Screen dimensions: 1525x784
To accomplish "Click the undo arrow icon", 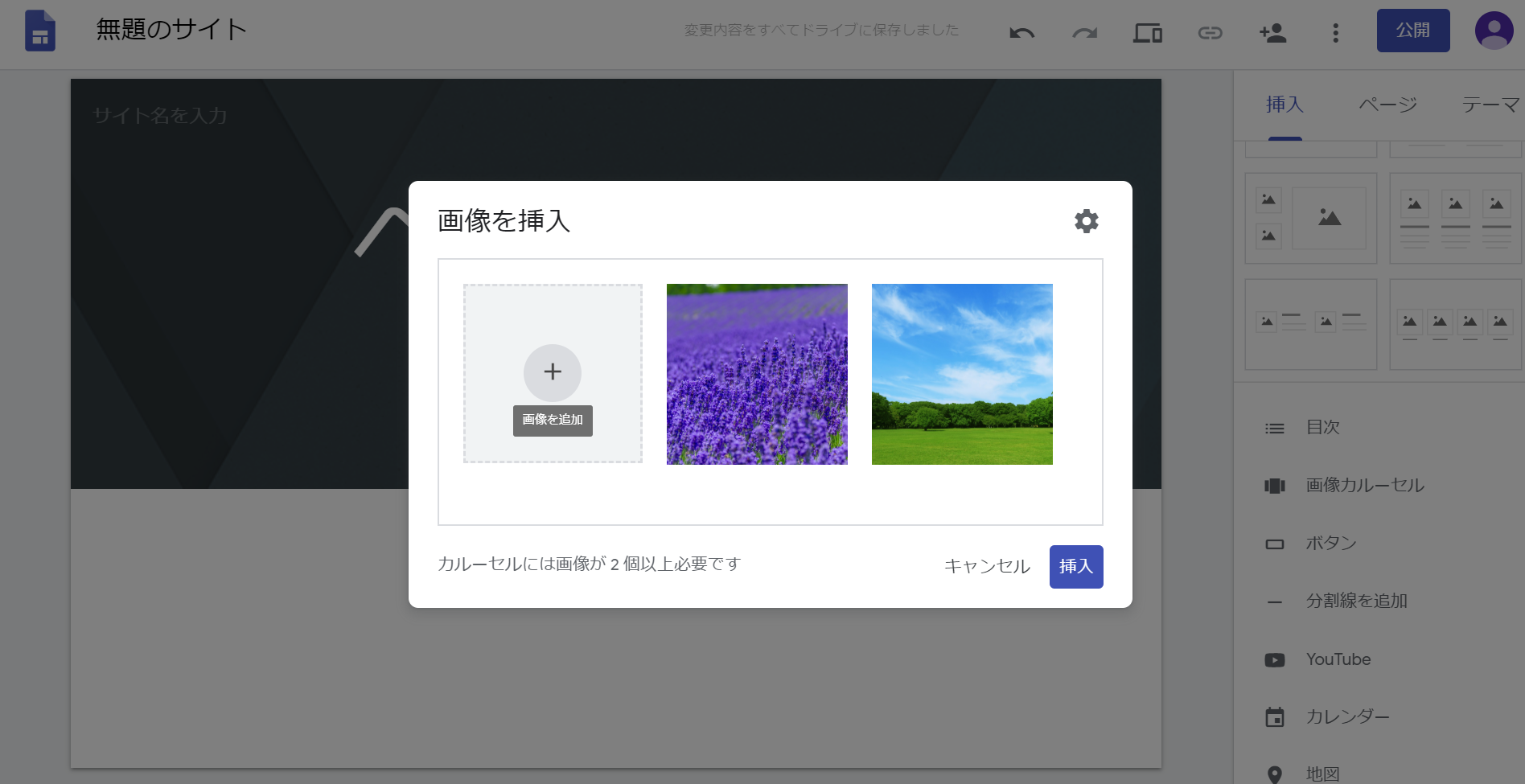I will (x=1021, y=33).
